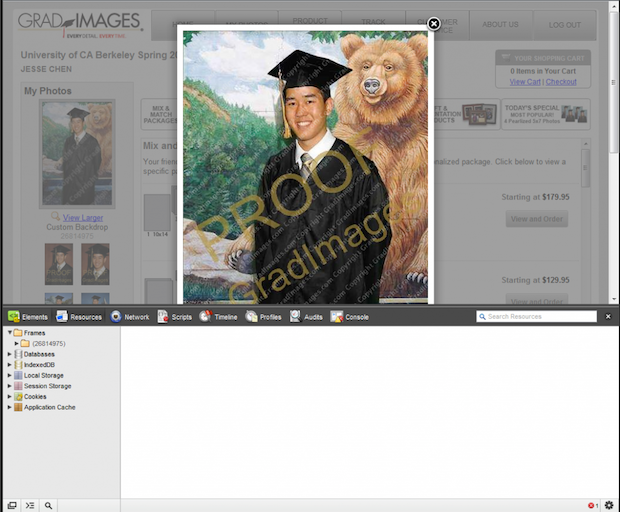Open the Profiles panel
This screenshot has width=620, height=512.
coord(263,317)
